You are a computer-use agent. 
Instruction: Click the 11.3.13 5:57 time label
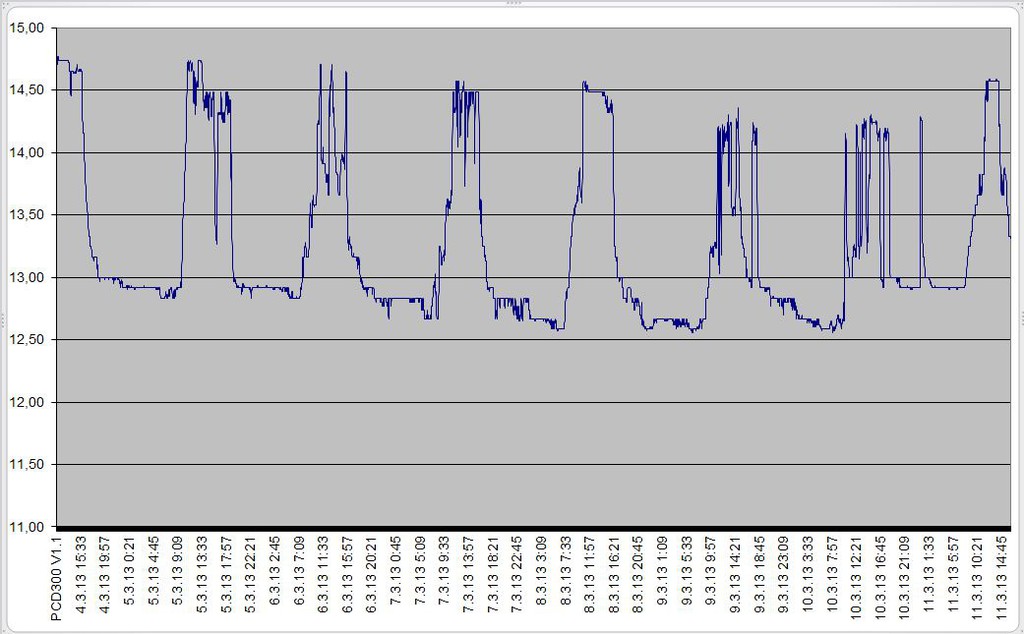click(x=952, y=575)
